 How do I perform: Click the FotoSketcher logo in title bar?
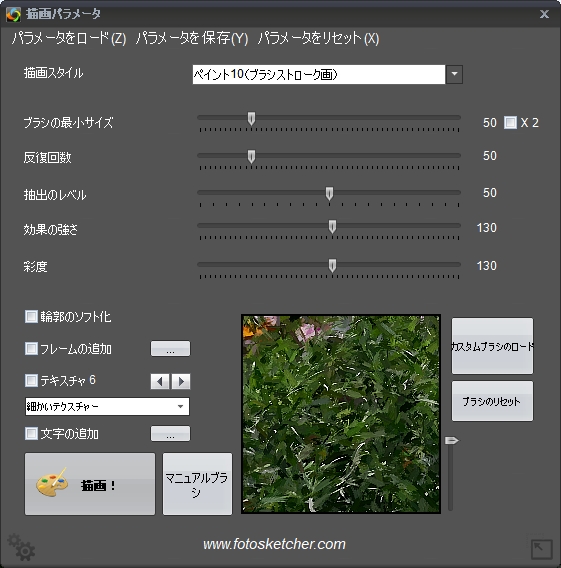[13, 14]
